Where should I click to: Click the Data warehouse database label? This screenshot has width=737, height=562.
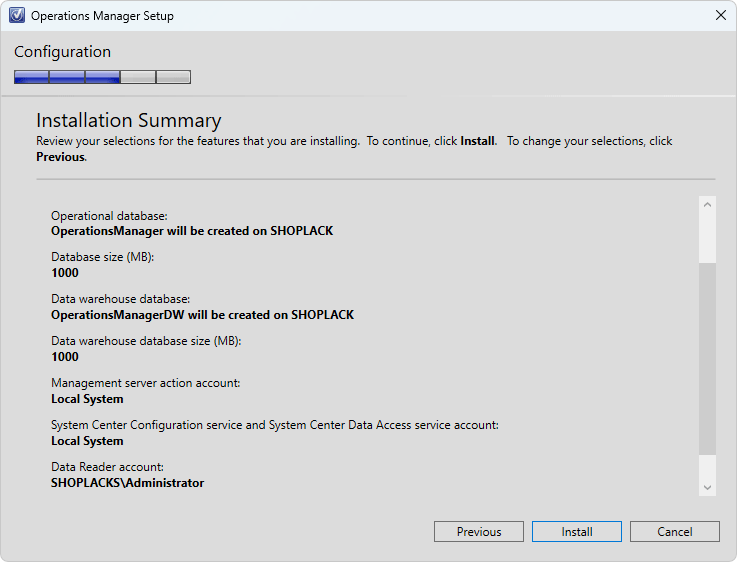[x=120, y=299]
